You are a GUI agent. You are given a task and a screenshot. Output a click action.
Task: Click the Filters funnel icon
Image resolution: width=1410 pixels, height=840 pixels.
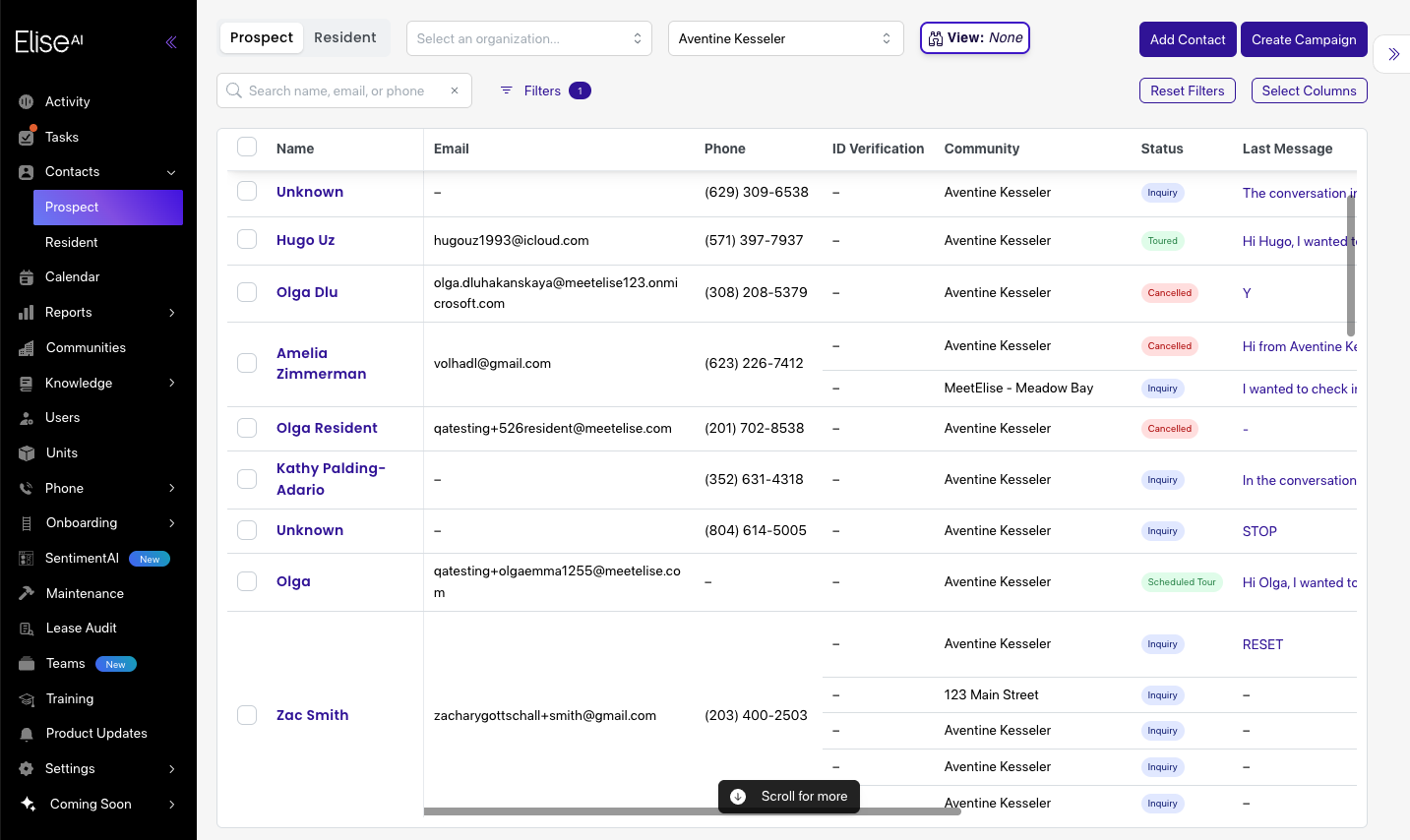coord(507,90)
